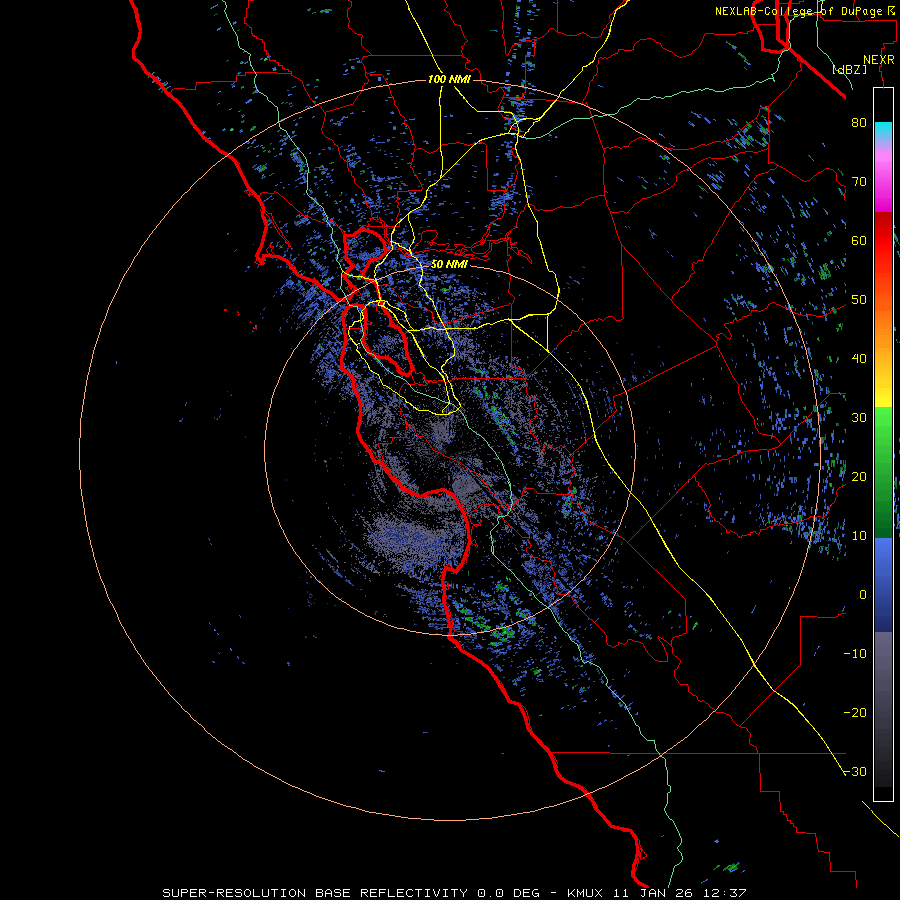Click the 40 value on the dBZ scale

tap(859, 359)
